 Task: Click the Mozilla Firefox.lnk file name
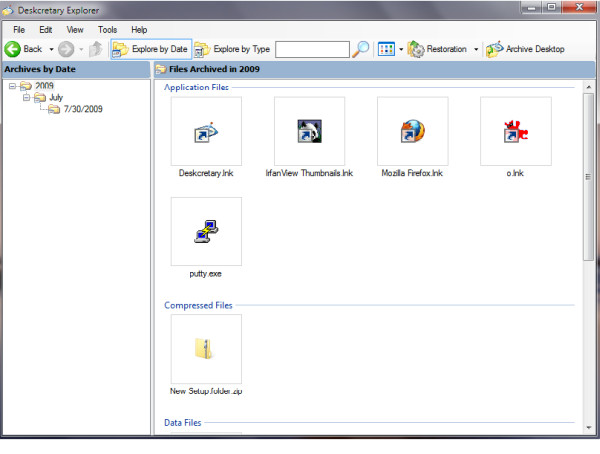pos(412,173)
